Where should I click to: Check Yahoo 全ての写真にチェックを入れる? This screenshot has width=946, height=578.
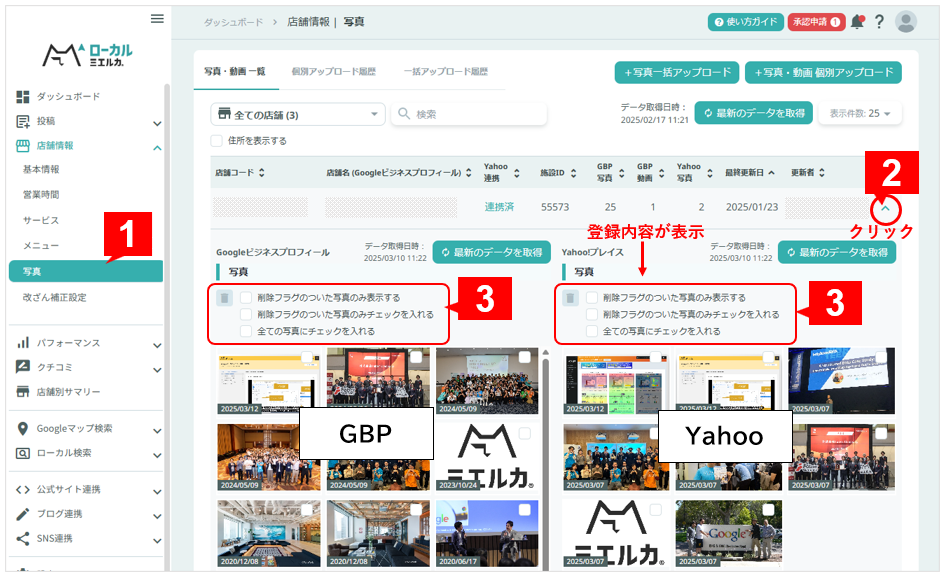(592, 331)
